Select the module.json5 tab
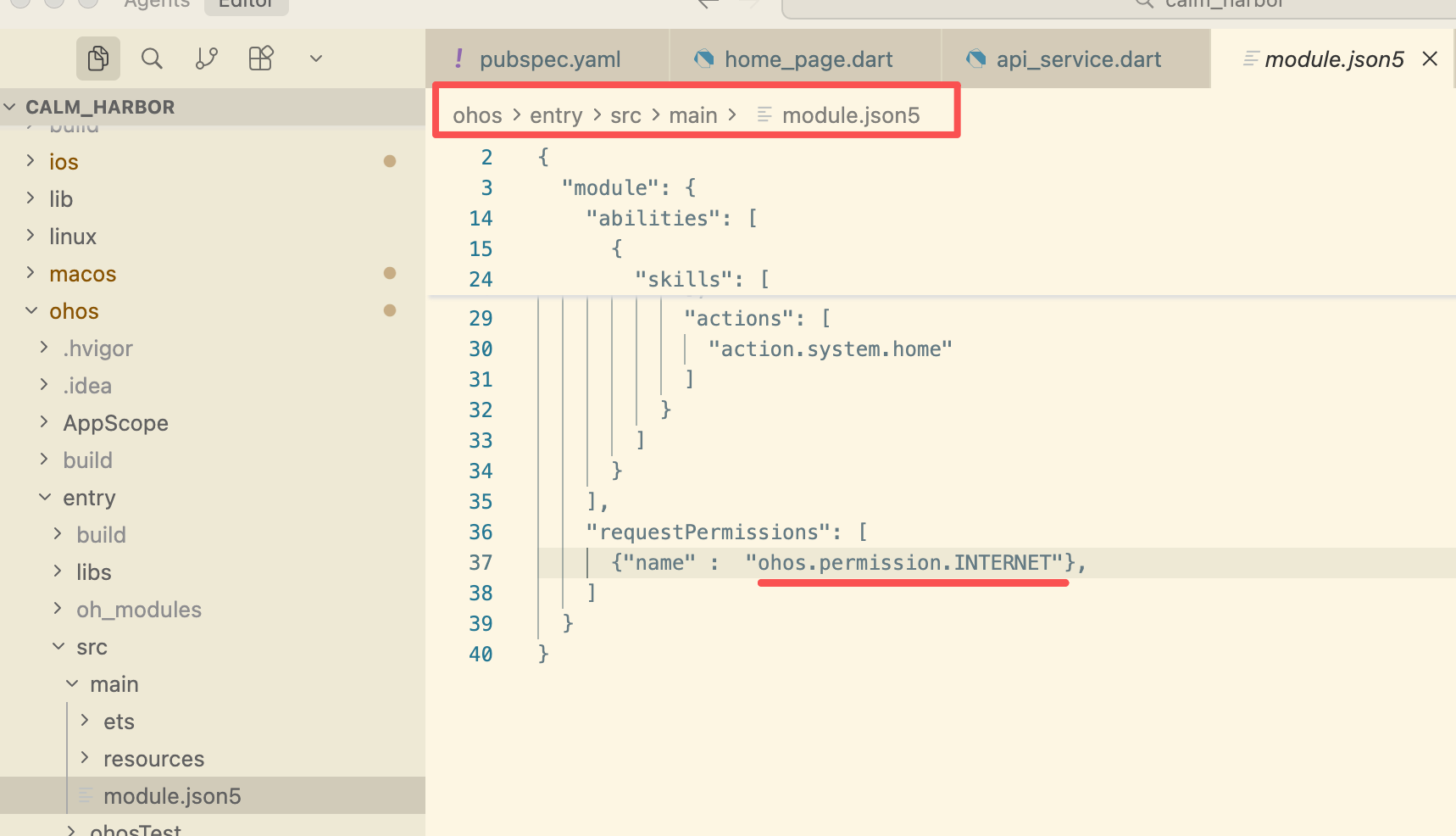The height and width of the screenshot is (836, 1456). coord(1333,59)
